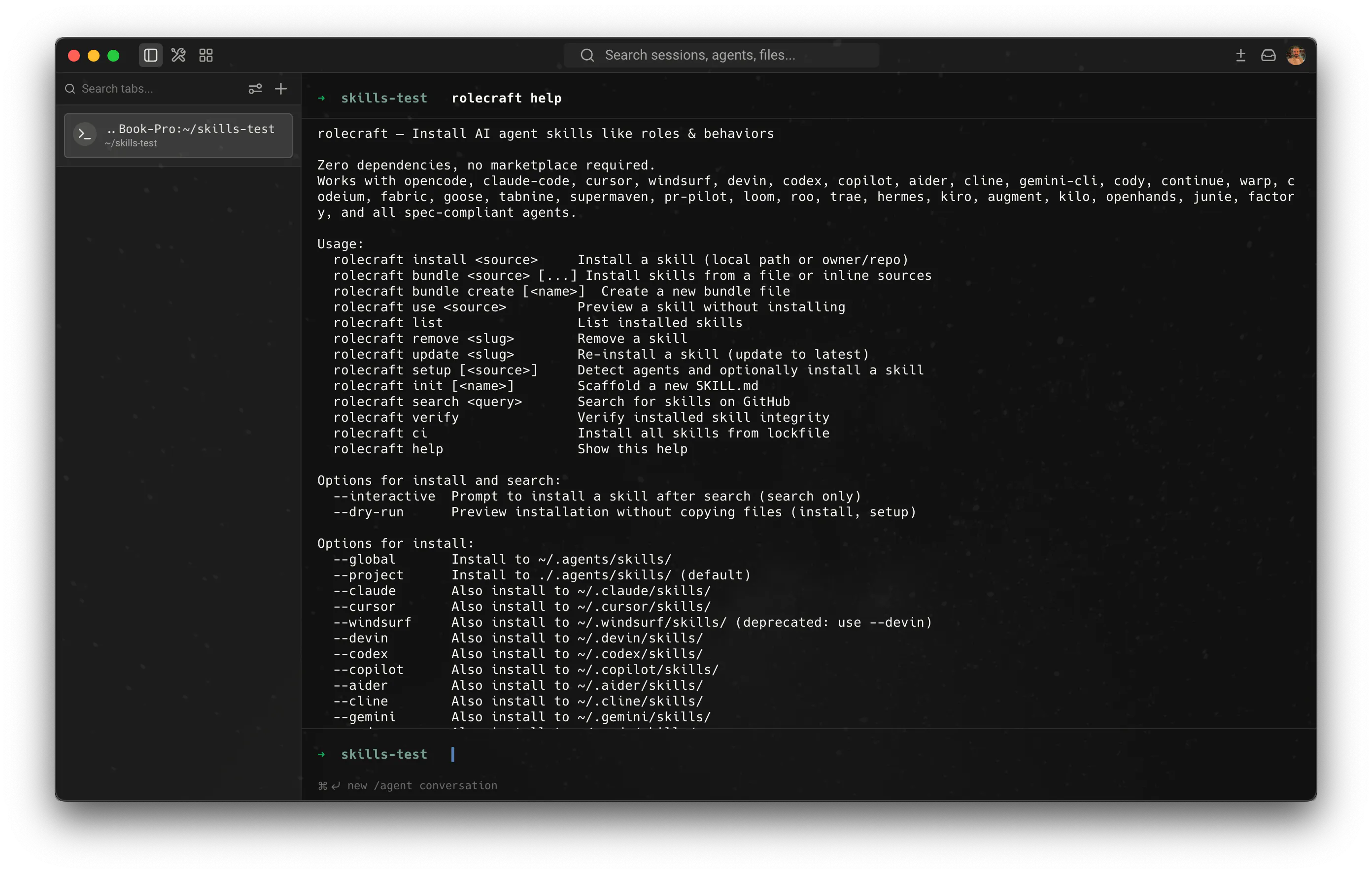Open the user avatar menu
1372x874 pixels.
(1296, 55)
